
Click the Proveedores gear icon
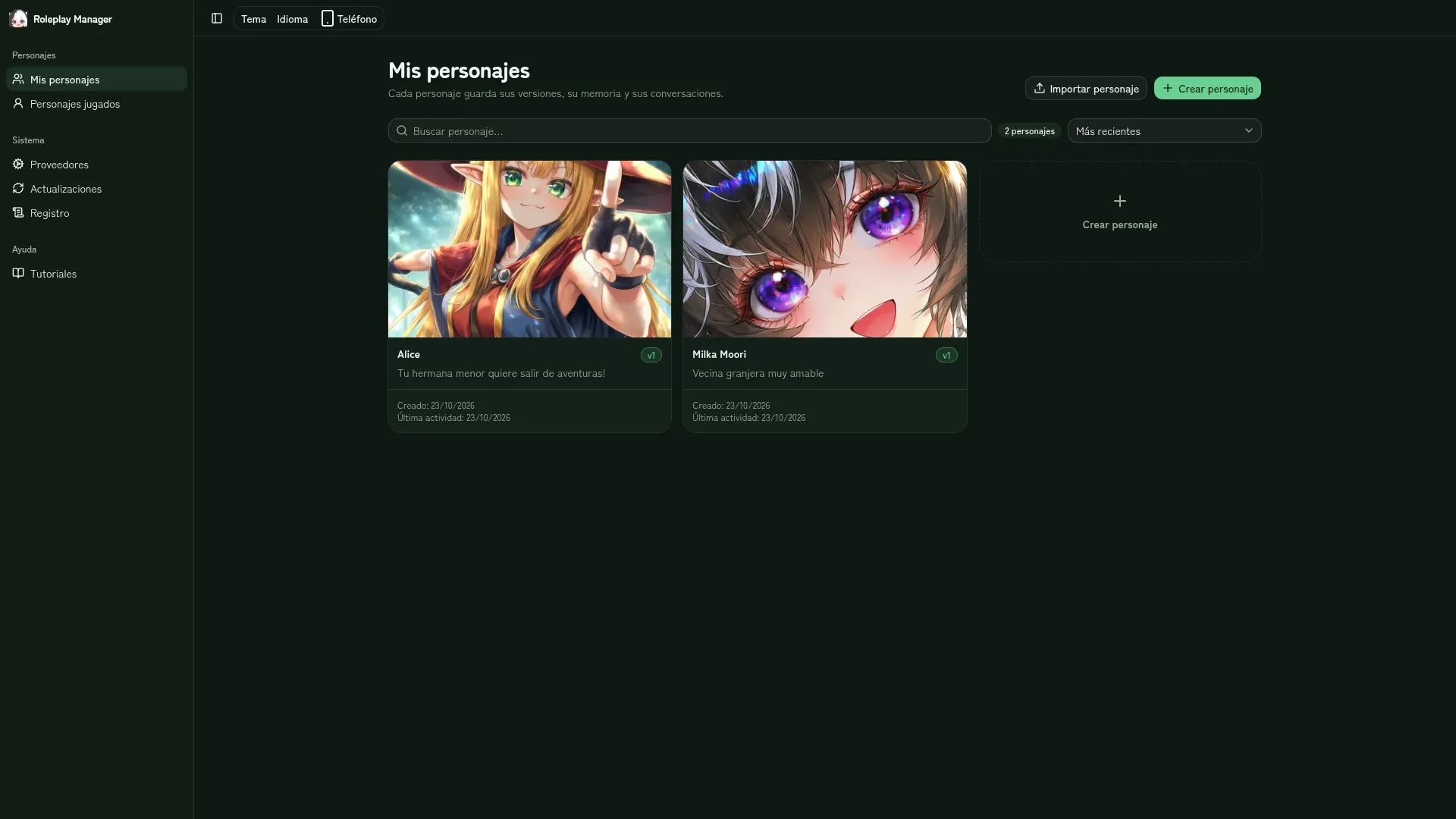click(18, 165)
